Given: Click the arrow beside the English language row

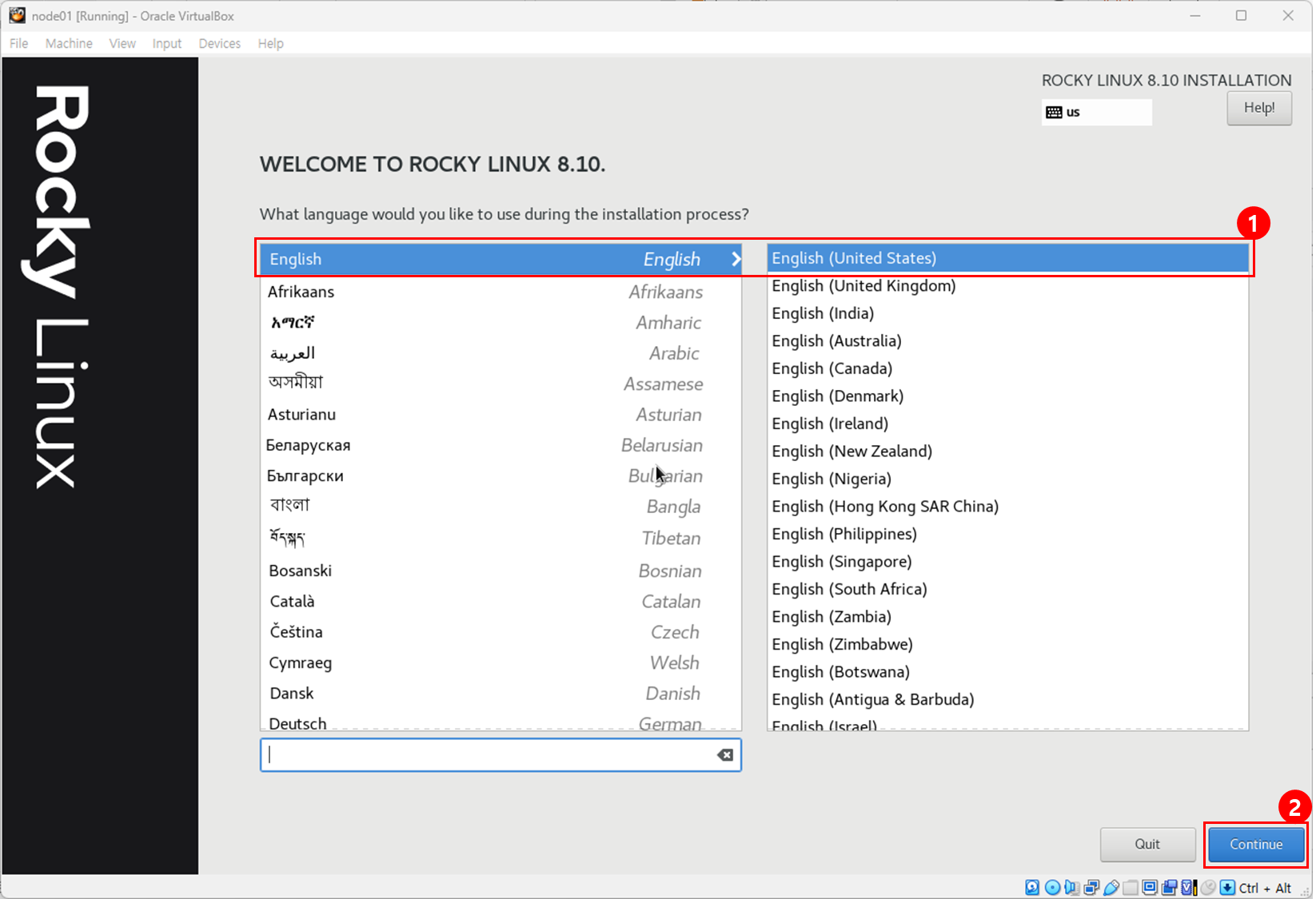Looking at the screenshot, I should click(x=736, y=259).
